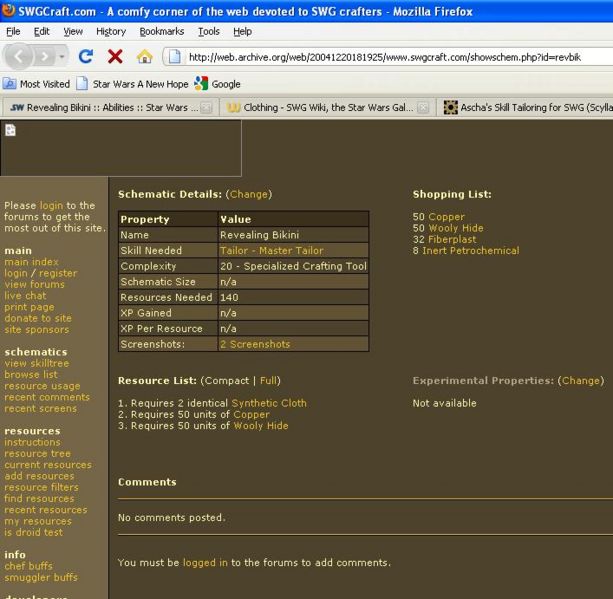Reload the page with the refresh icon
The image size is (613, 599).
[x=86, y=58]
